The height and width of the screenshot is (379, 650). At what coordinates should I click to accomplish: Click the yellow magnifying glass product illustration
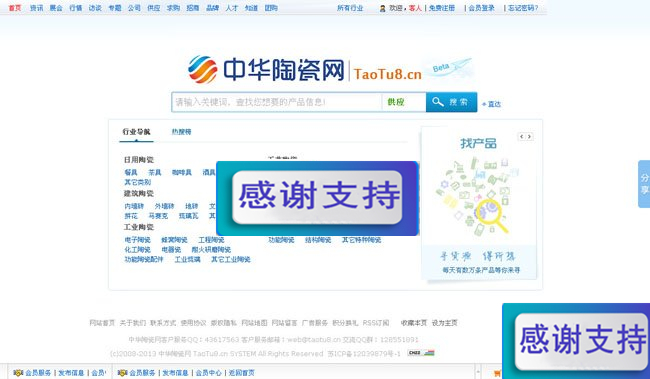(x=492, y=214)
